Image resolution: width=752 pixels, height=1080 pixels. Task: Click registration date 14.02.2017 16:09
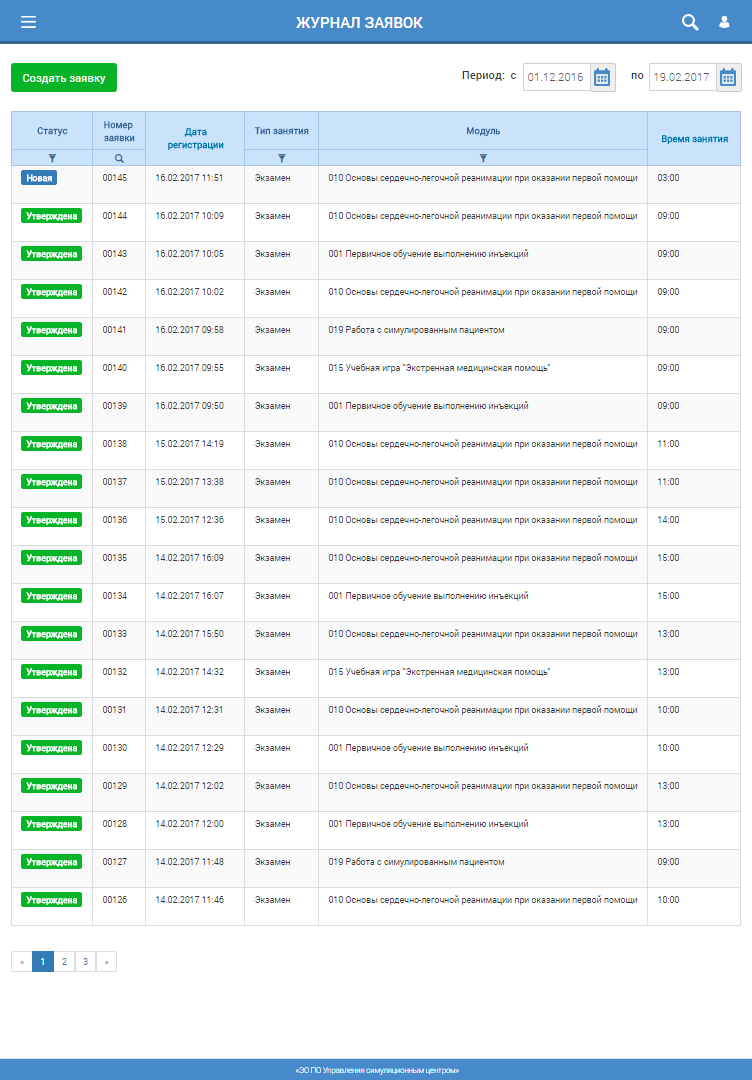coord(189,558)
